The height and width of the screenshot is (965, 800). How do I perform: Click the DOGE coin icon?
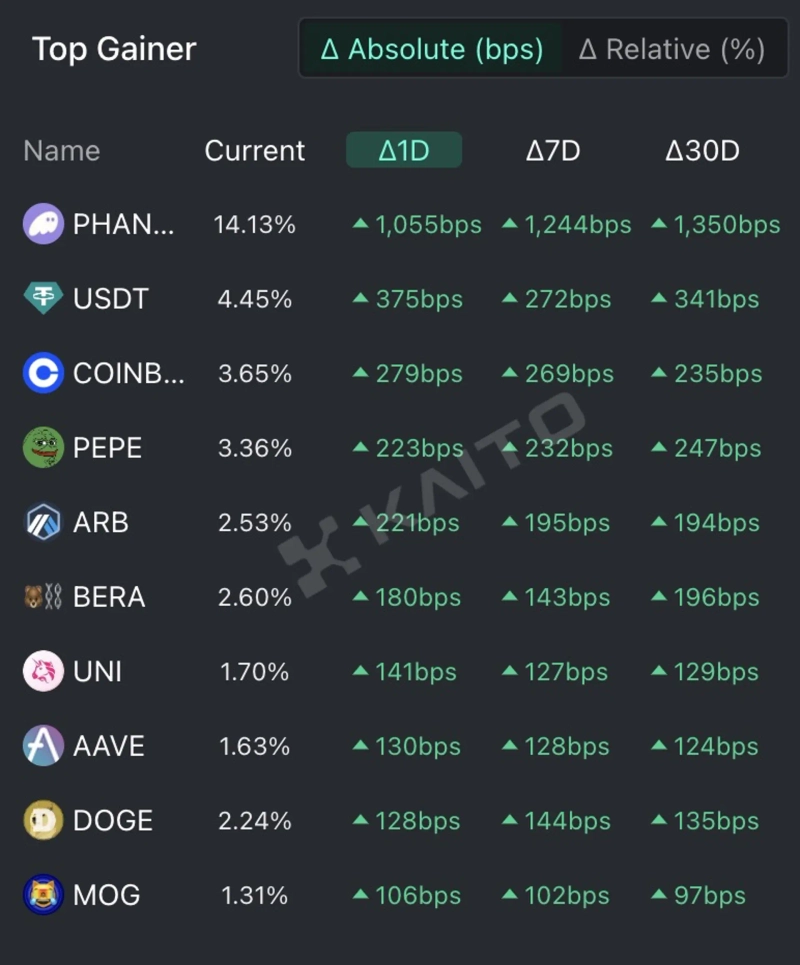[x=43, y=821]
